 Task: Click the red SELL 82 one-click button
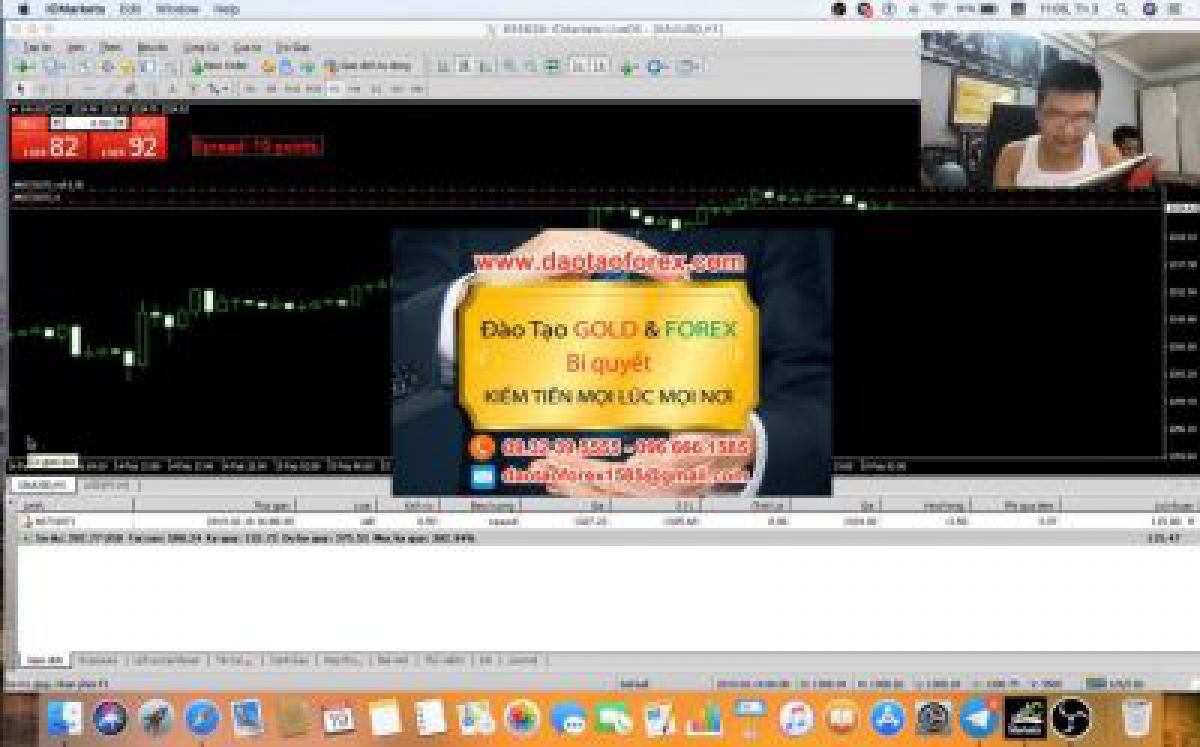click(49, 146)
